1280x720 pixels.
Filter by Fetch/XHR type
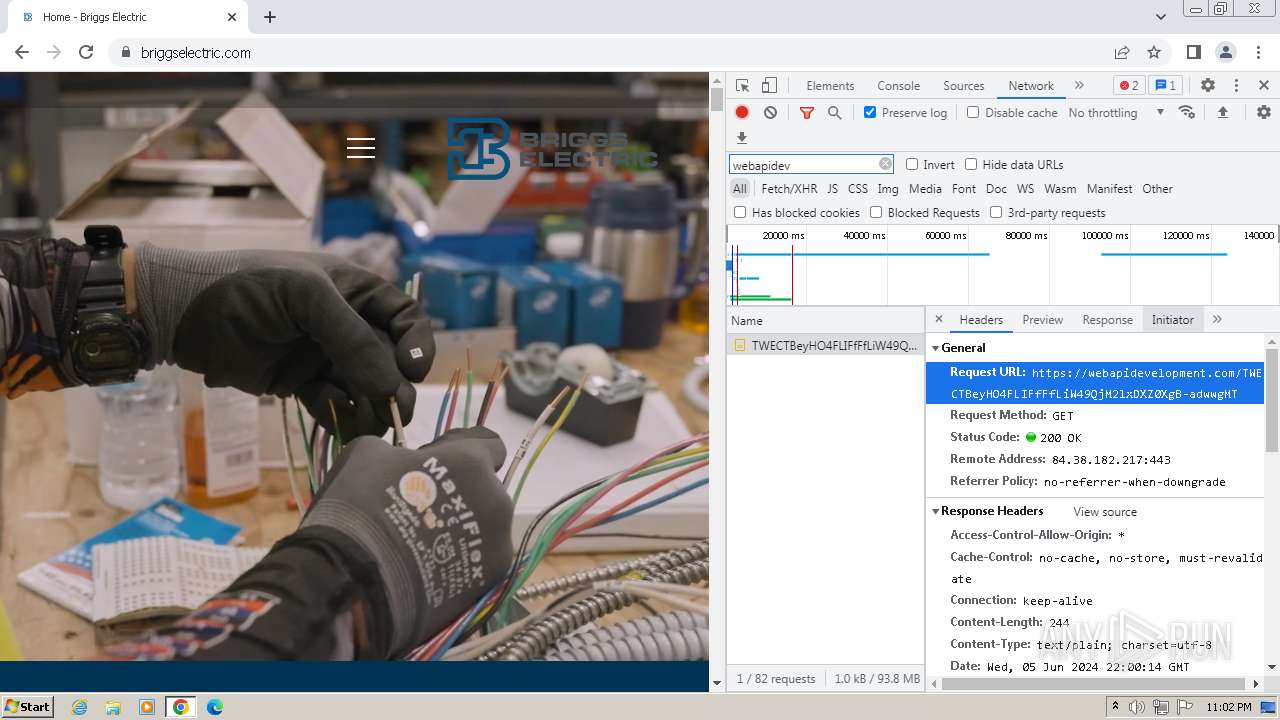coord(789,189)
